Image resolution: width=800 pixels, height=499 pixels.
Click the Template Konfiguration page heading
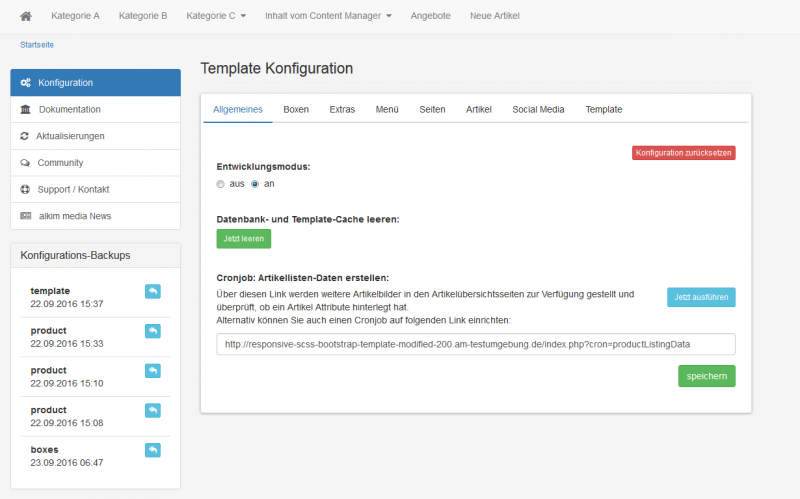pyautogui.click(x=277, y=68)
